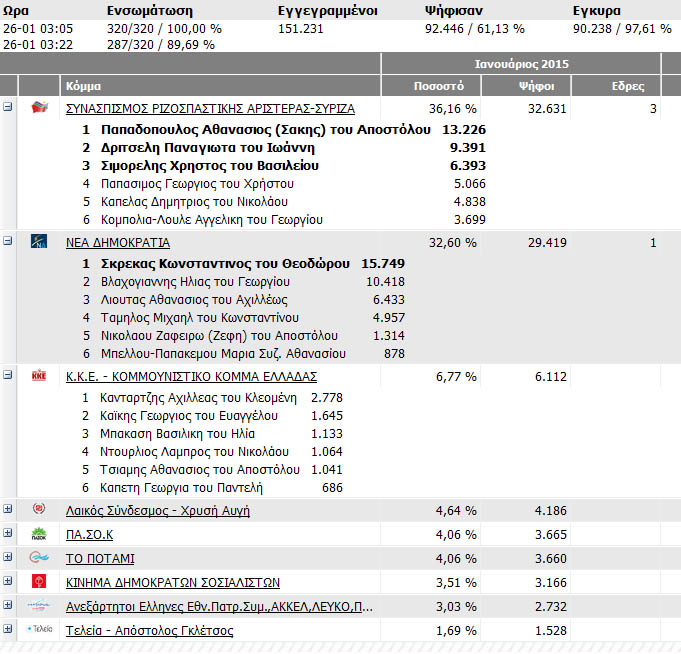Open the ΝΕΑ ΔΗΜΟΚΡΑΤΙΑ party link
Viewport: 681px width, 654px height.
coord(117,243)
